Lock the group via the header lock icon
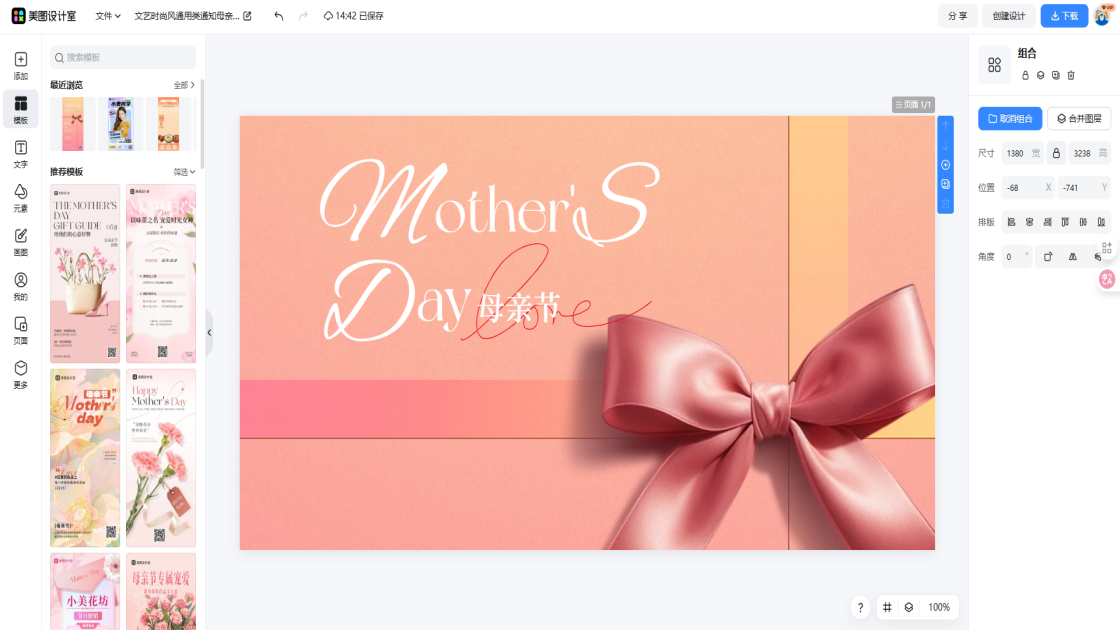Image resolution: width=1120 pixels, height=630 pixels. click(1025, 75)
